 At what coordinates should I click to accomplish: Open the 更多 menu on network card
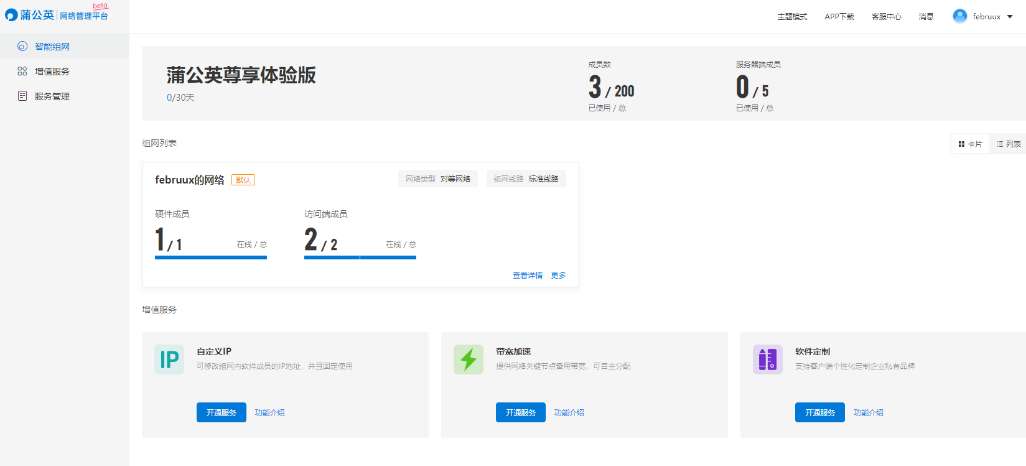[x=558, y=276]
